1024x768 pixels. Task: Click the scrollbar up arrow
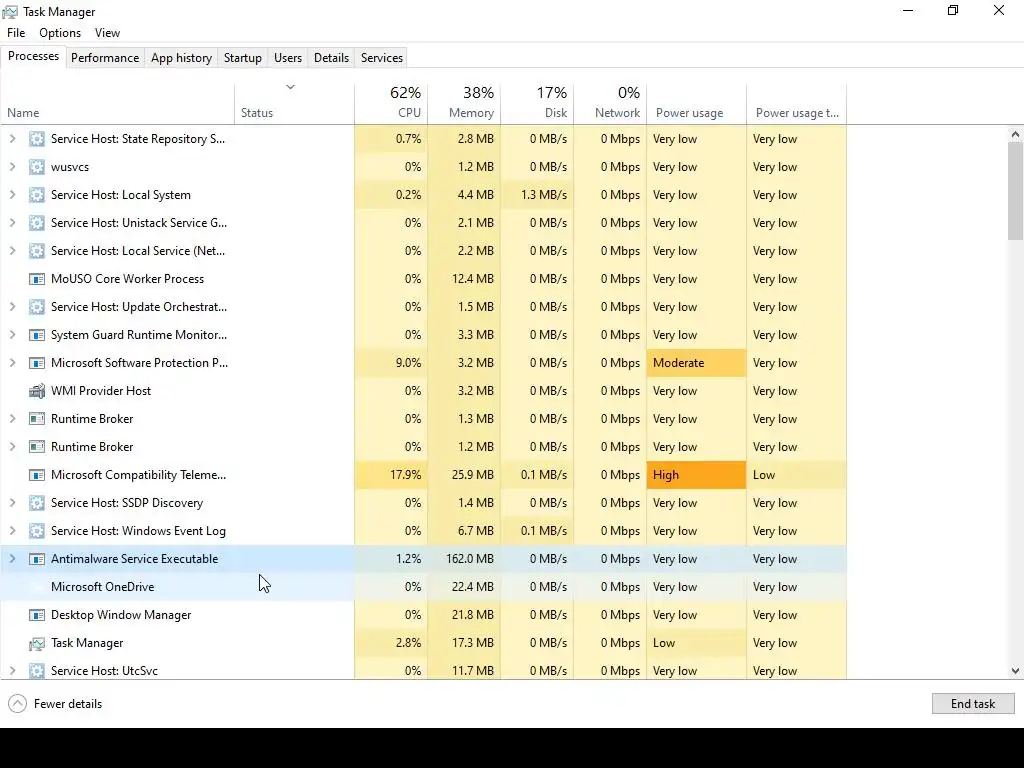pos(1015,134)
